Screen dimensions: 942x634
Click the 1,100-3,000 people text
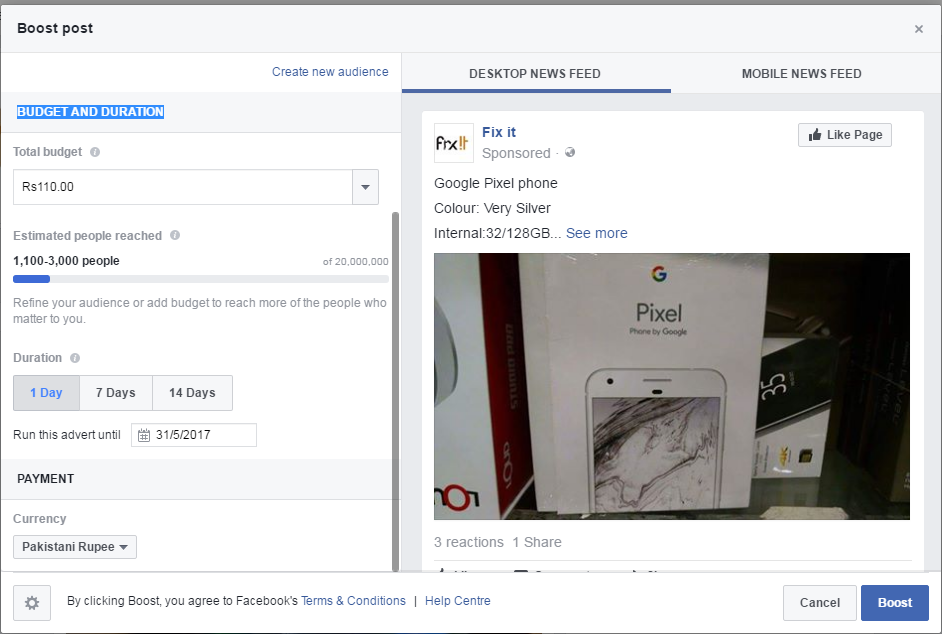coord(66,261)
